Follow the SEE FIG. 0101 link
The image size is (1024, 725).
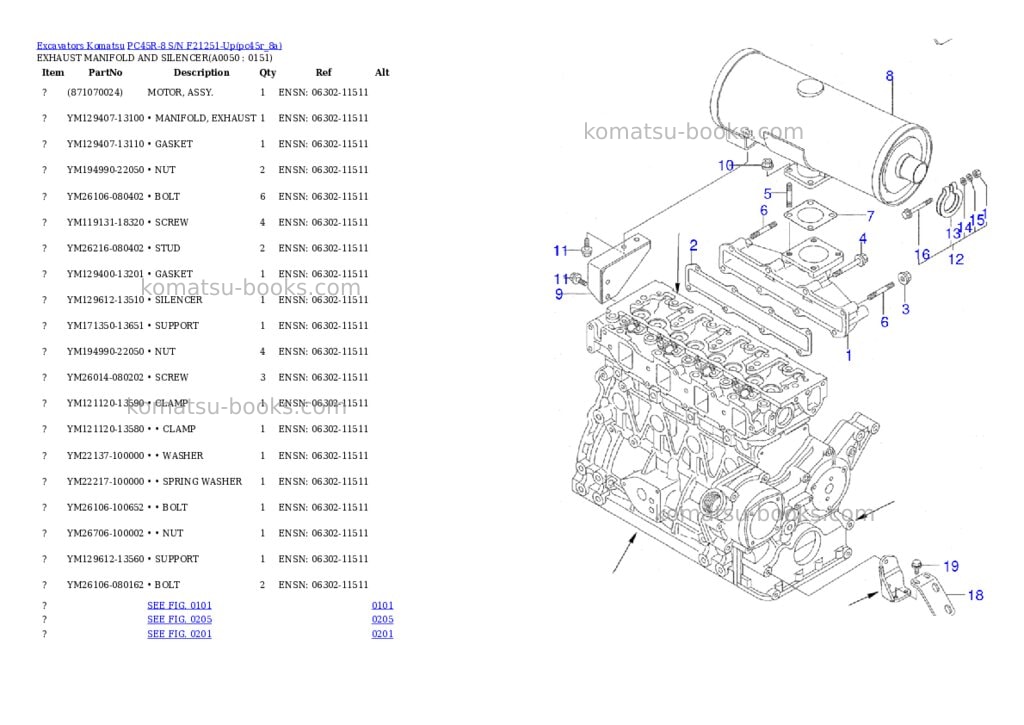pyautogui.click(x=180, y=605)
